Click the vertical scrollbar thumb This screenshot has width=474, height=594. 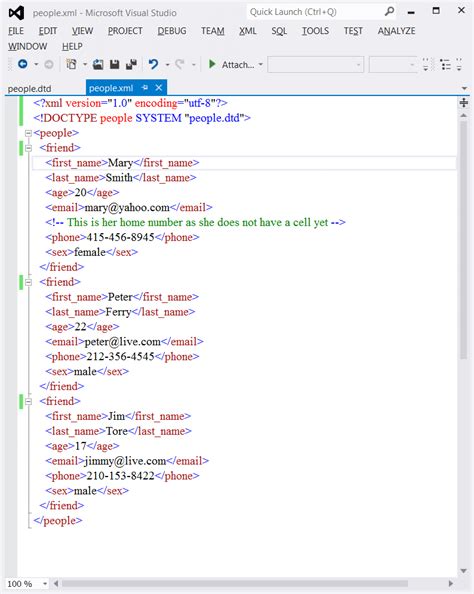pyautogui.click(x=464, y=240)
